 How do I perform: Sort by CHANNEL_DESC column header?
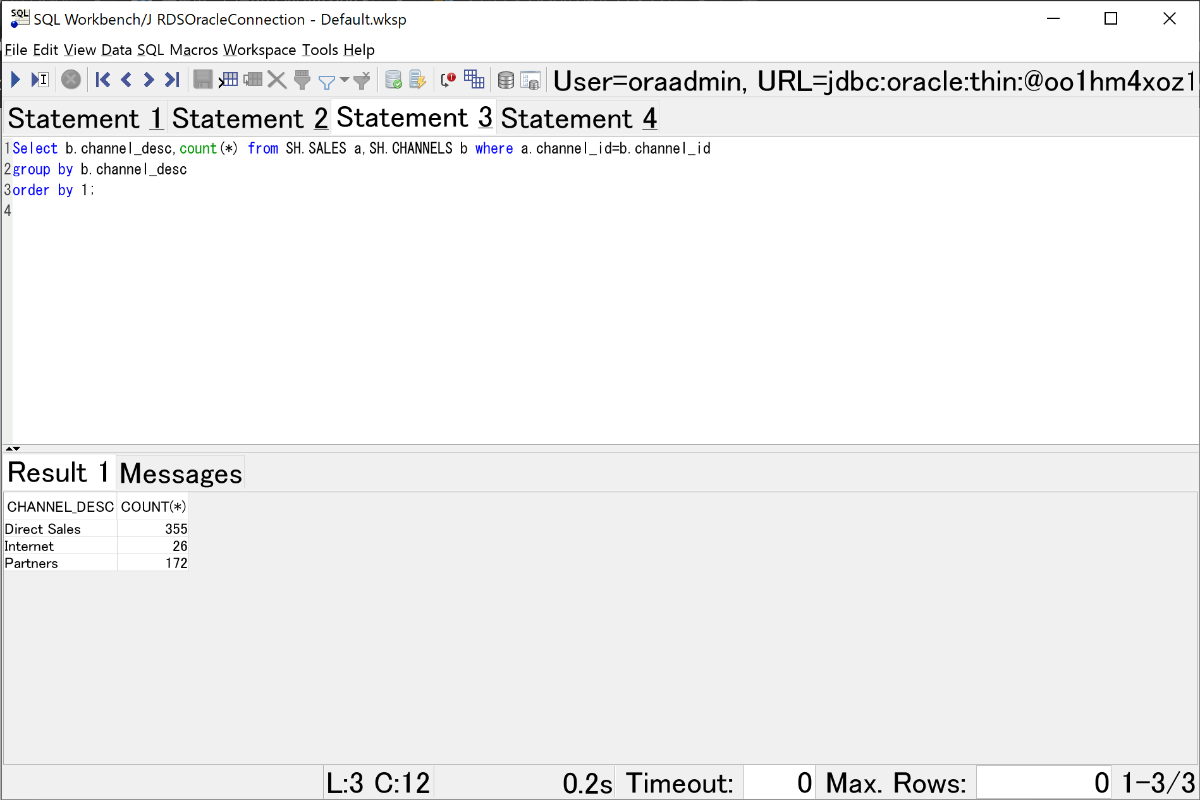(60, 507)
